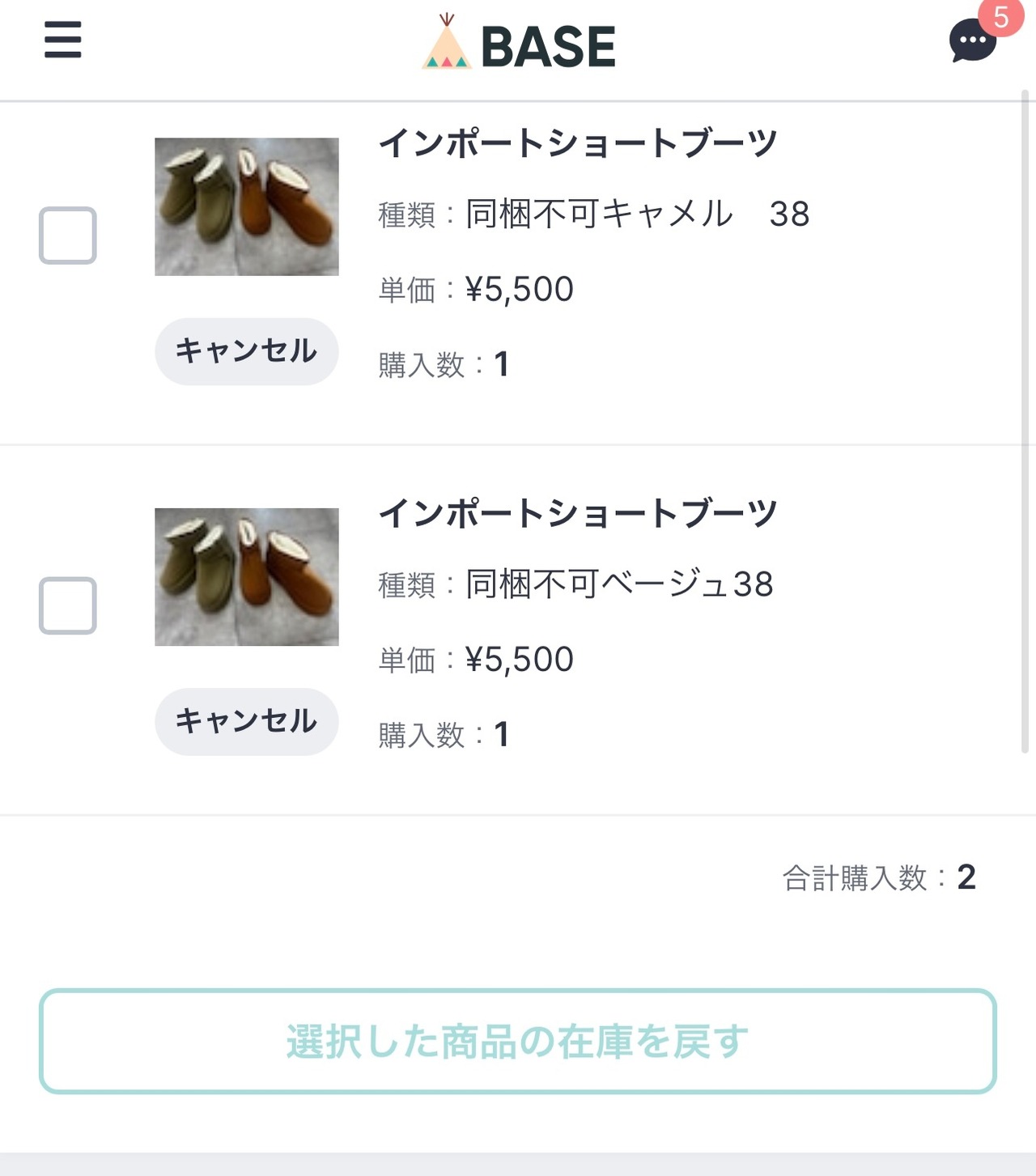Select the 同梱不可キャメル 38 variation text
Viewport: 1036px width, 1176px height.
coord(637,214)
